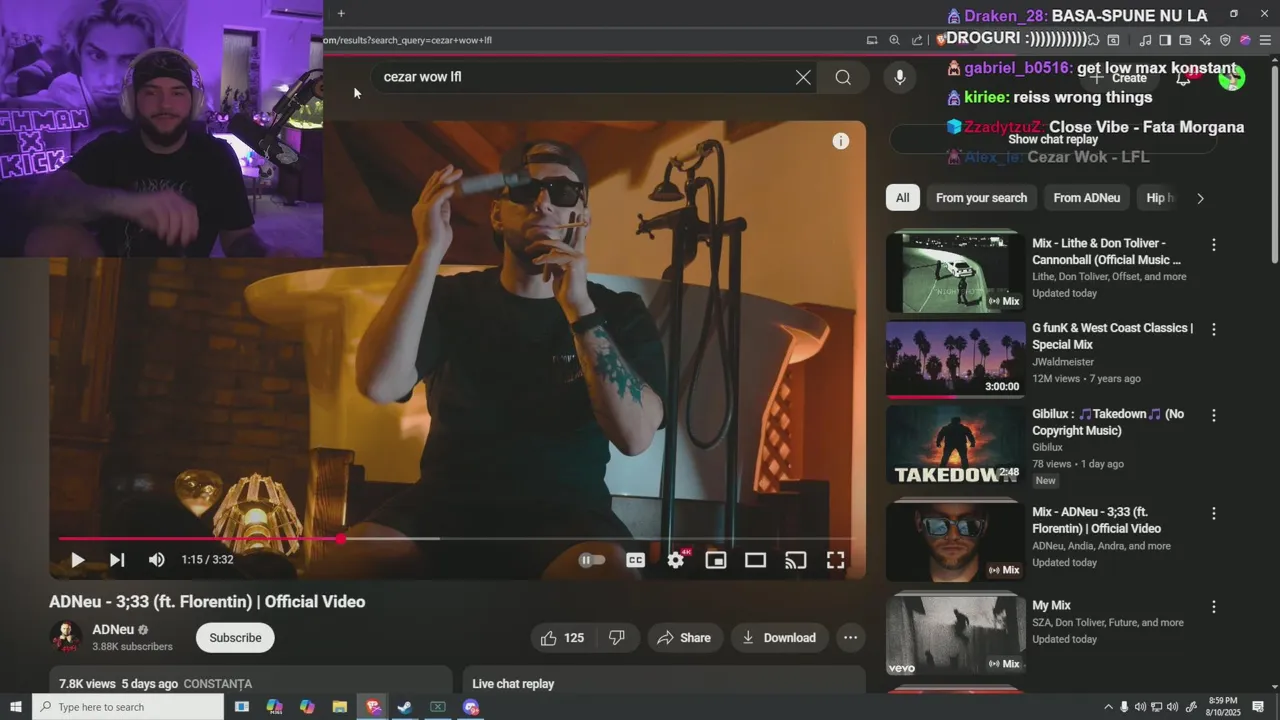This screenshot has width=1280, height=720.
Task: Toggle theater mode view
Action: coord(755,560)
